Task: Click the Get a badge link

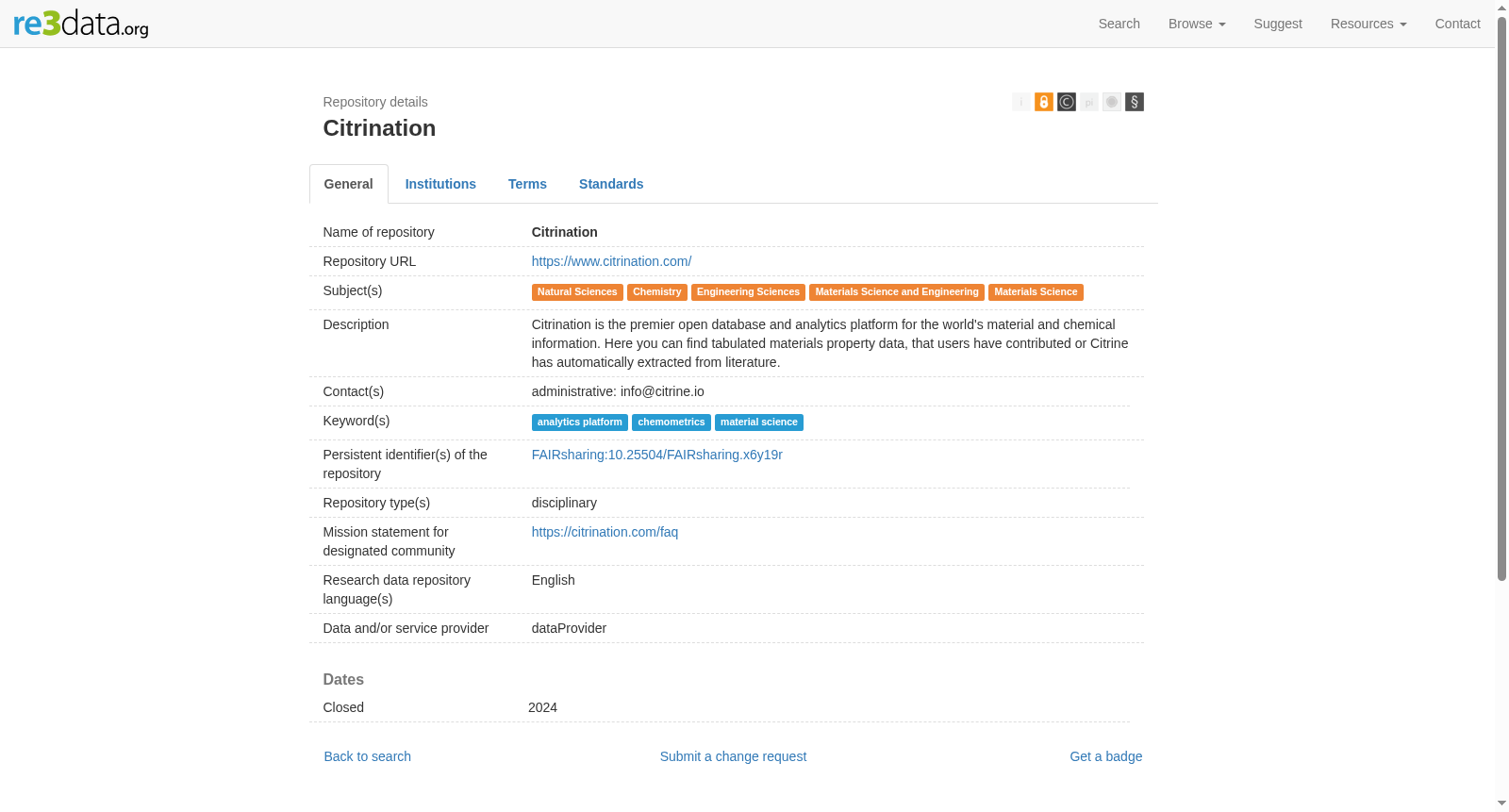Action: (1106, 756)
